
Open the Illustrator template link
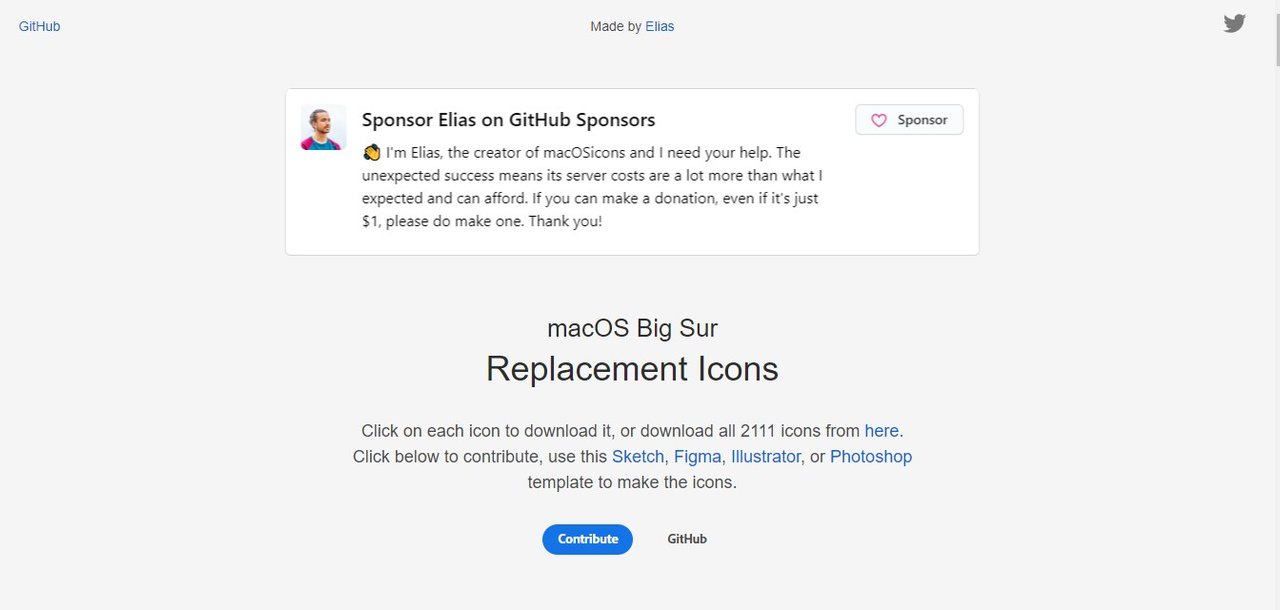766,457
